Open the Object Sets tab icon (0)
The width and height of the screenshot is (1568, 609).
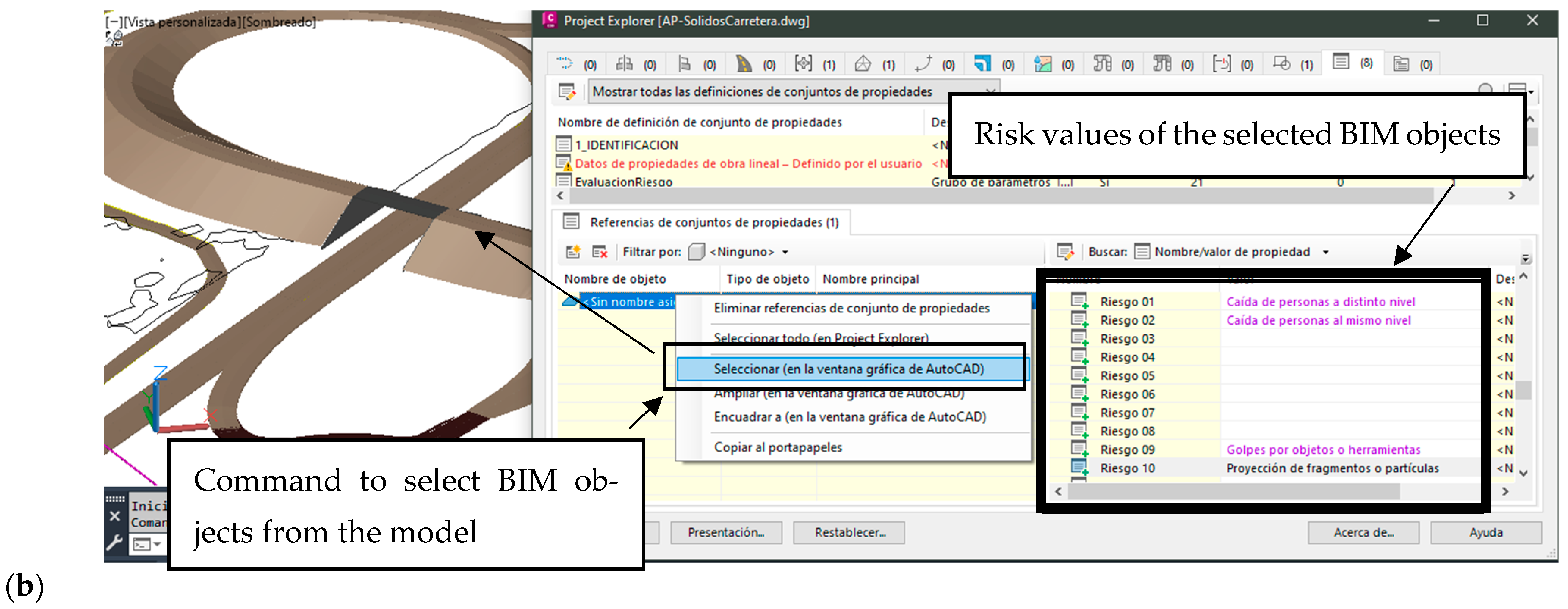click(x=1401, y=63)
